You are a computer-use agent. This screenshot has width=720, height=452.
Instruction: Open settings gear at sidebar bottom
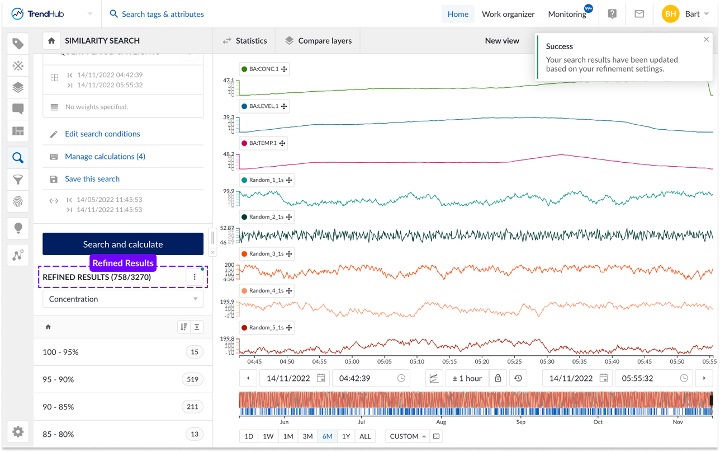18,431
